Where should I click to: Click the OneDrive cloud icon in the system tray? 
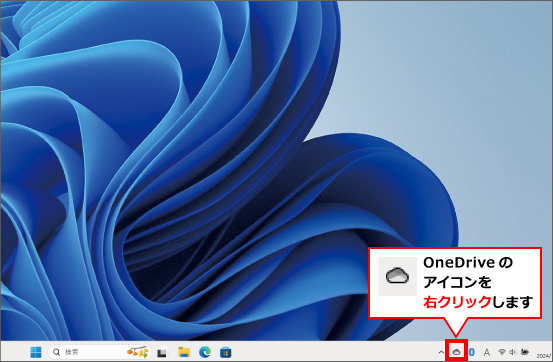coord(456,352)
